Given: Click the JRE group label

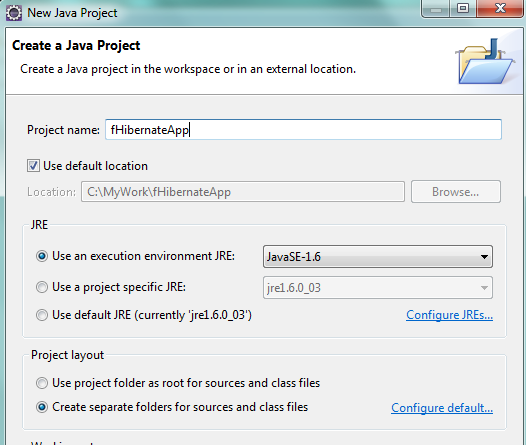Looking at the screenshot, I should click(40, 225).
